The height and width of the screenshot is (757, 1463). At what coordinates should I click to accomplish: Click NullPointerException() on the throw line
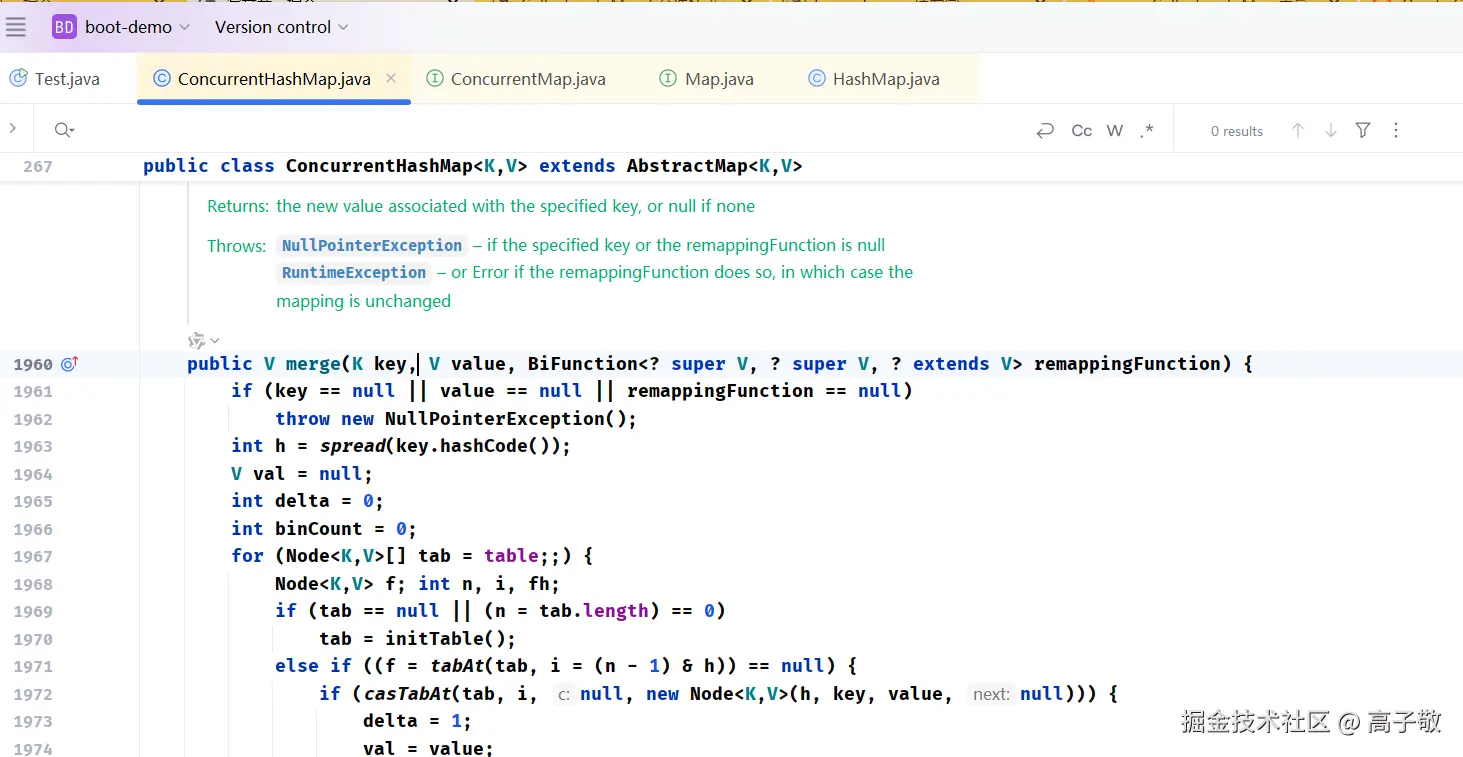505,419
